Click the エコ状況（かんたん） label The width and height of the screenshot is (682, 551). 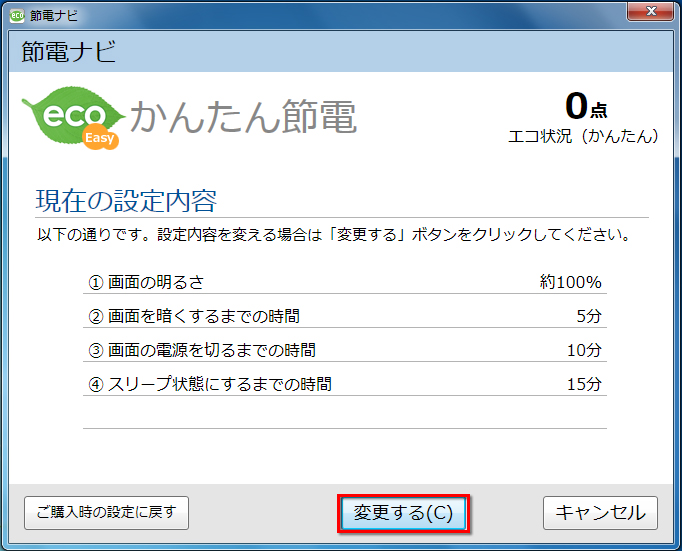[x=583, y=136]
